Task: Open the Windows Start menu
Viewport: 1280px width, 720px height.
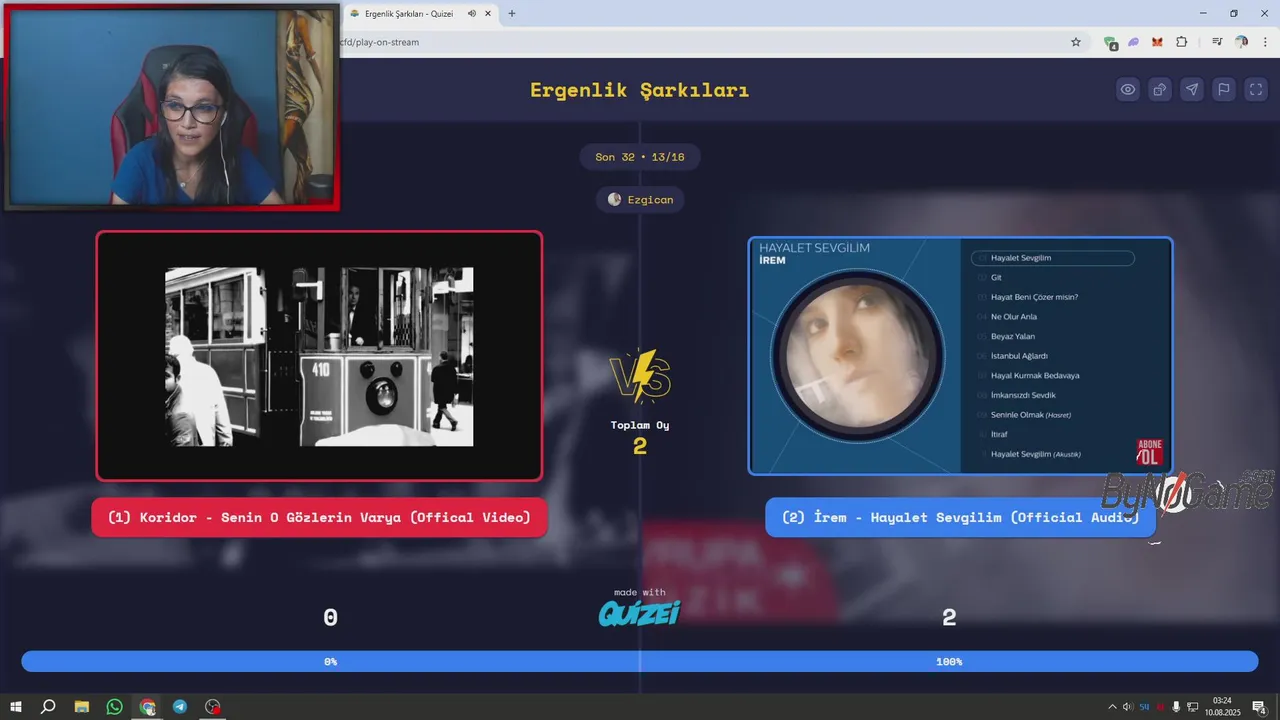Action: [x=16, y=707]
